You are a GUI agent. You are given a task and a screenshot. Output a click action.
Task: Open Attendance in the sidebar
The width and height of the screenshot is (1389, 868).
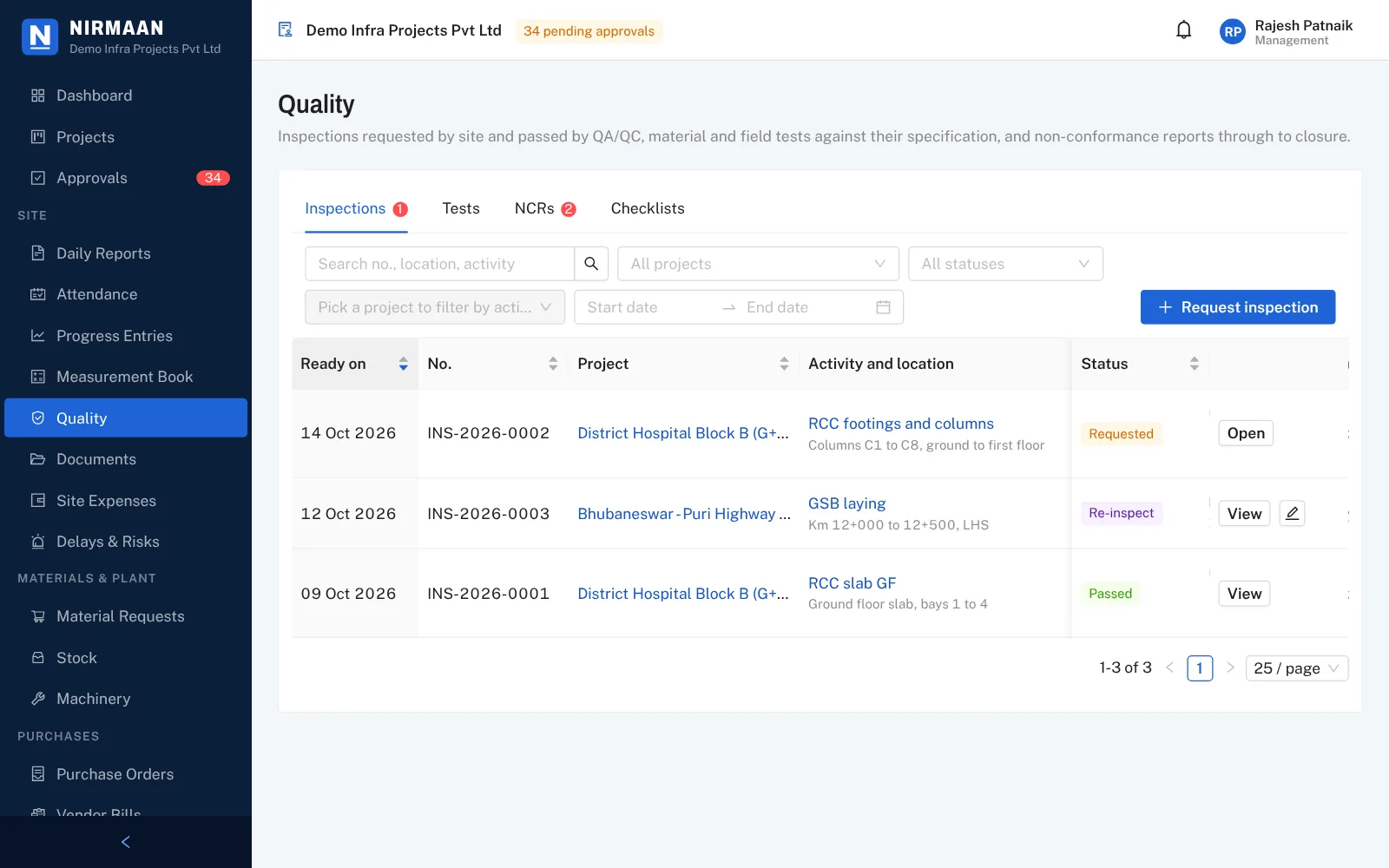[126, 294]
